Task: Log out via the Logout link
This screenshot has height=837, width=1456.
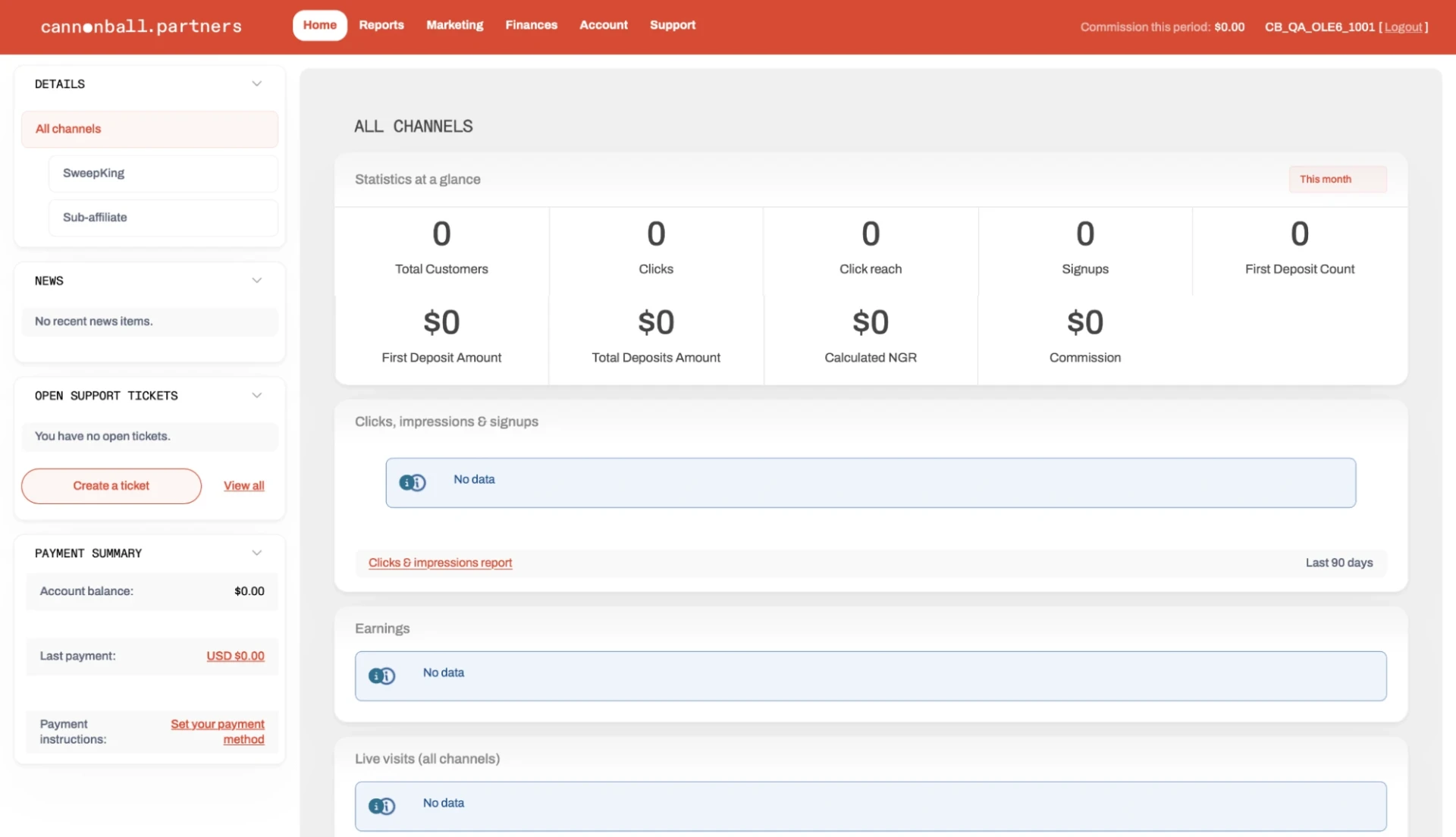Action: (1403, 27)
